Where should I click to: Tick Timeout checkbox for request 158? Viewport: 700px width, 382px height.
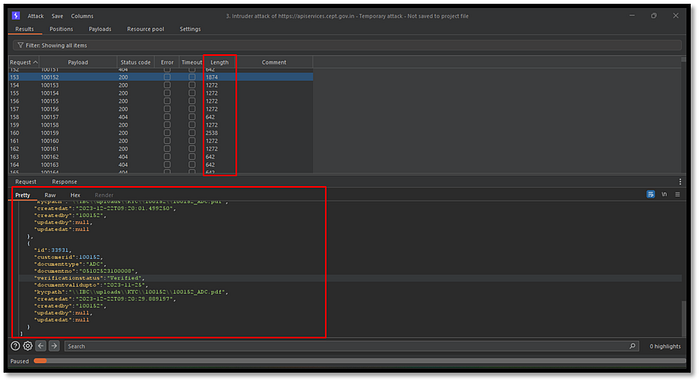(192, 117)
